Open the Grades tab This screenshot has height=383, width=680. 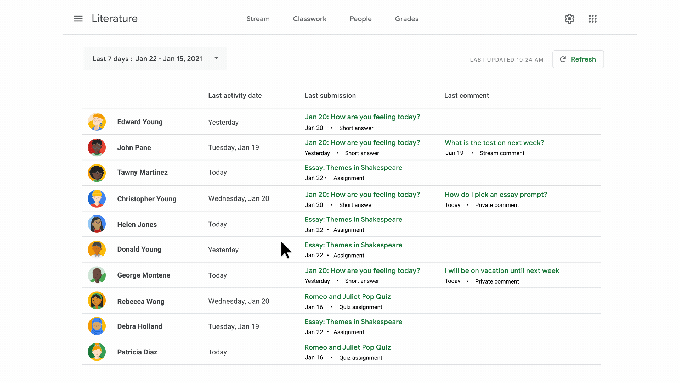tap(406, 19)
